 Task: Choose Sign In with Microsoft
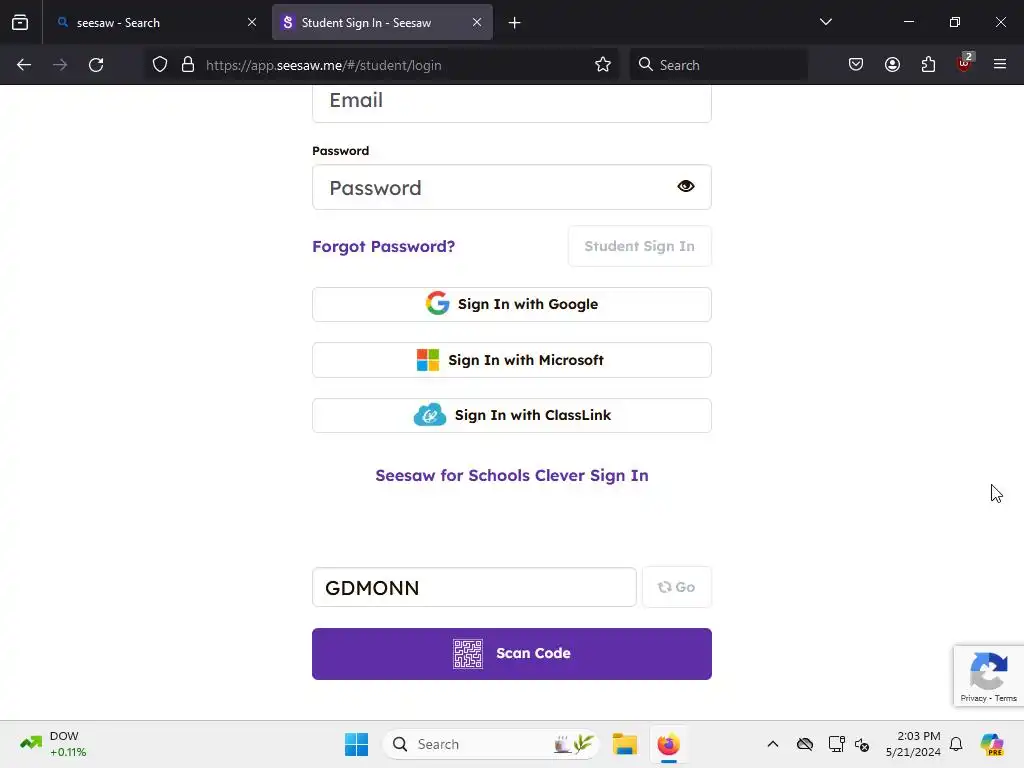pyautogui.click(x=512, y=360)
